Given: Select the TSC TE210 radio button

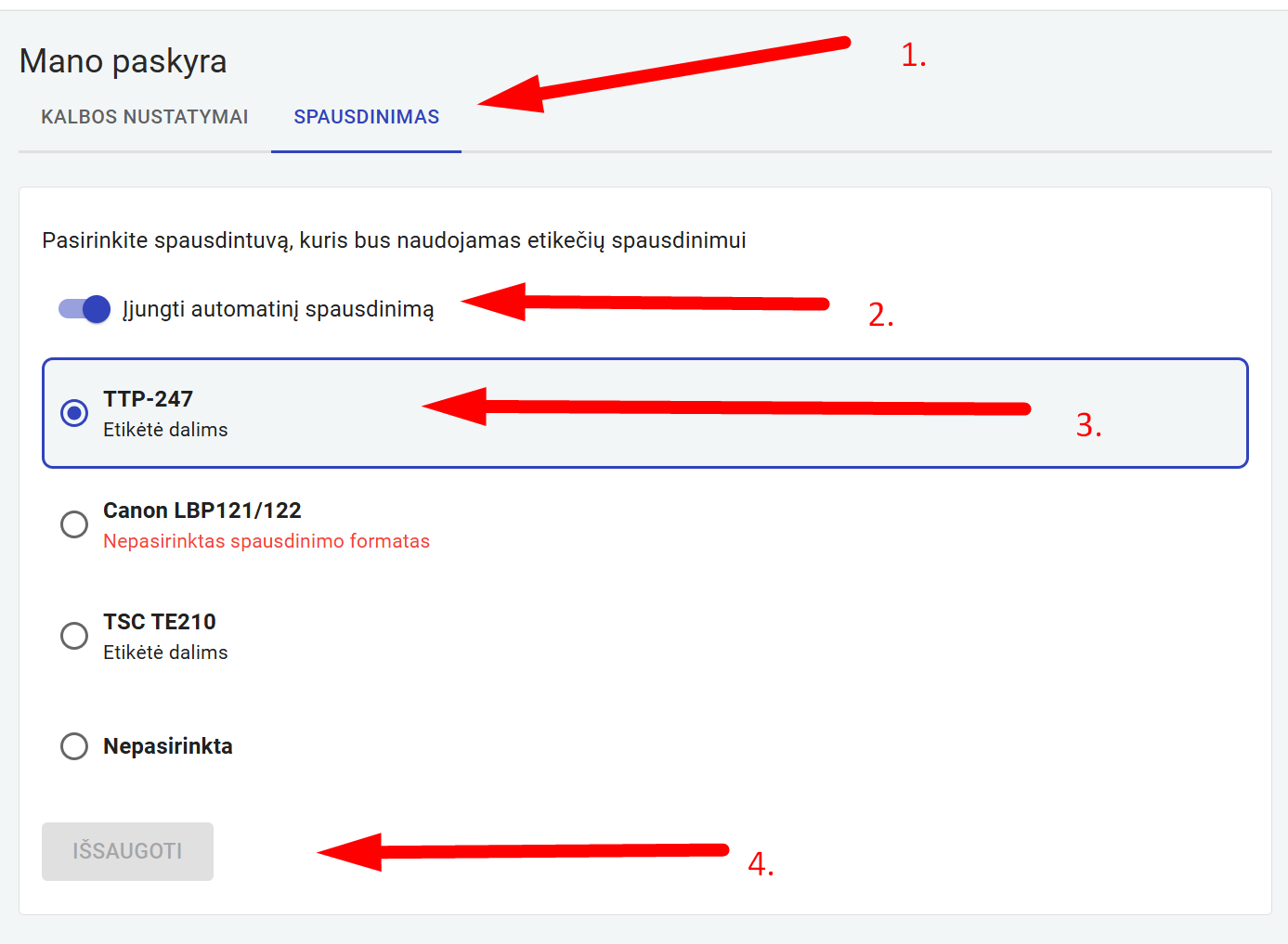Looking at the screenshot, I should (74, 636).
